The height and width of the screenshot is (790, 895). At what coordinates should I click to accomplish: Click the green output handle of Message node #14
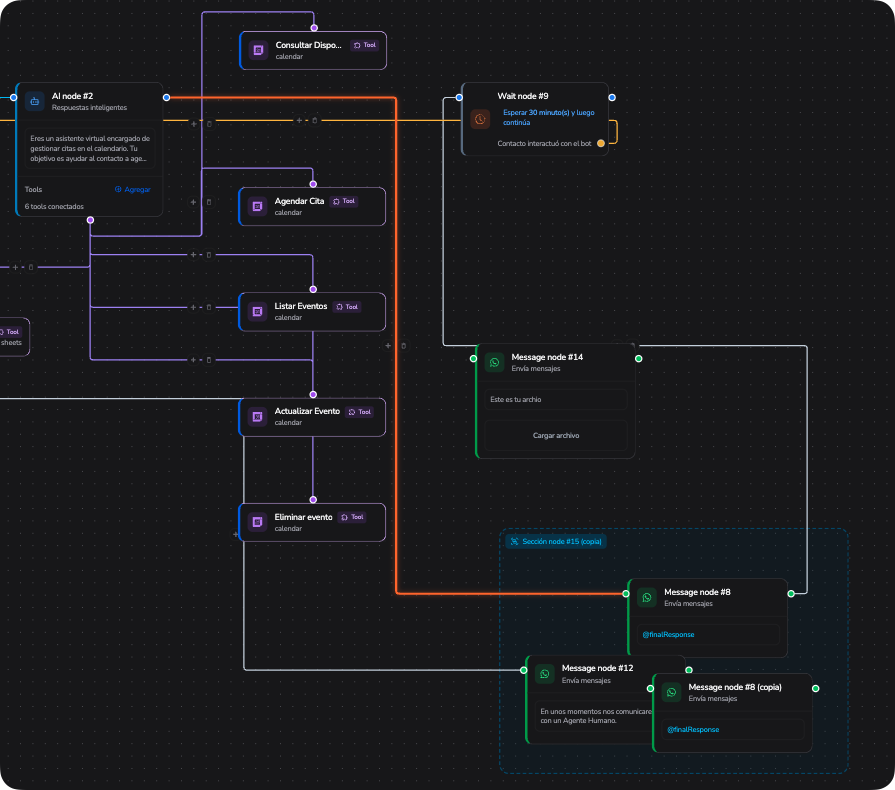[x=639, y=358]
